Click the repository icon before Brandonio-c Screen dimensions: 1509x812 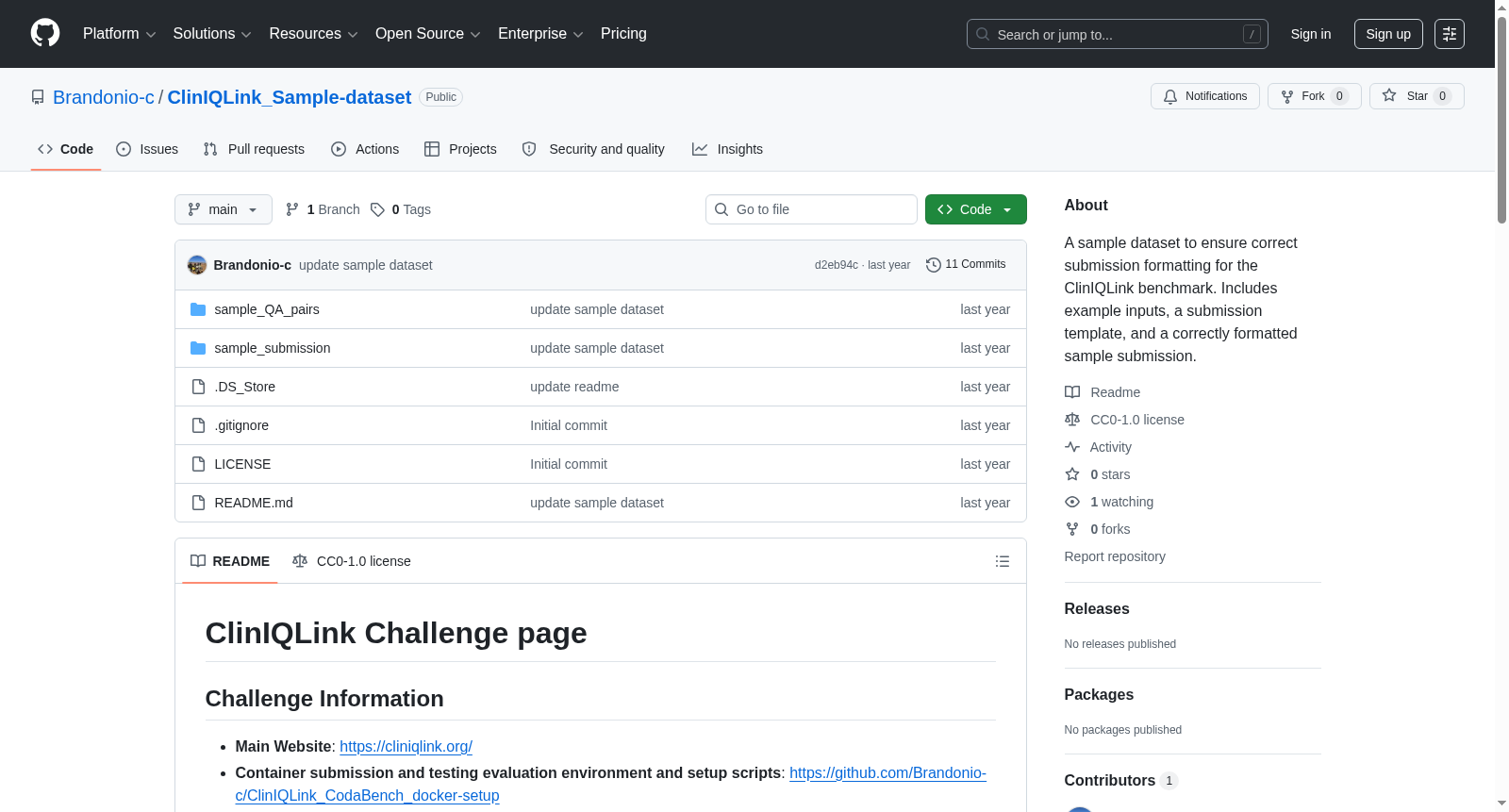38,97
